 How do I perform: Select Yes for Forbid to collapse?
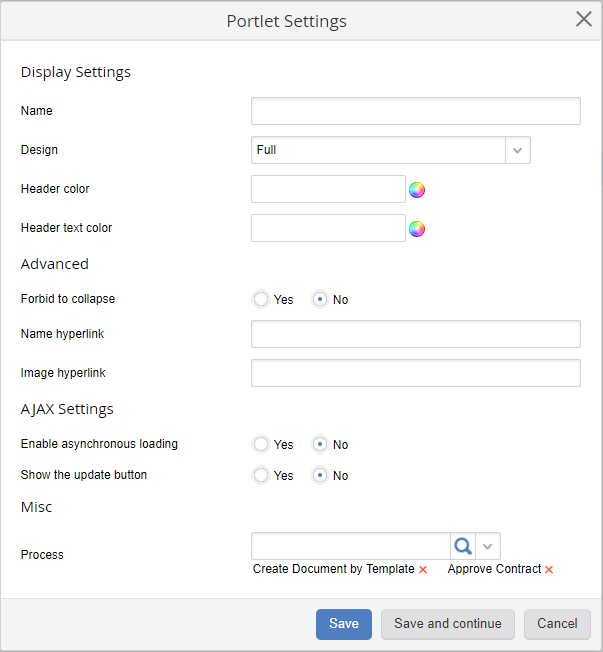tap(261, 299)
